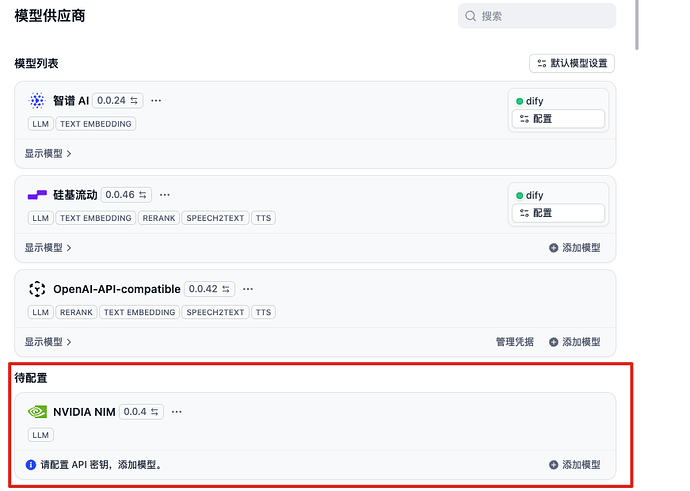Open the three-dot menu for 智谱 AI
Viewport: 690px width, 491px height.
pos(156,101)
